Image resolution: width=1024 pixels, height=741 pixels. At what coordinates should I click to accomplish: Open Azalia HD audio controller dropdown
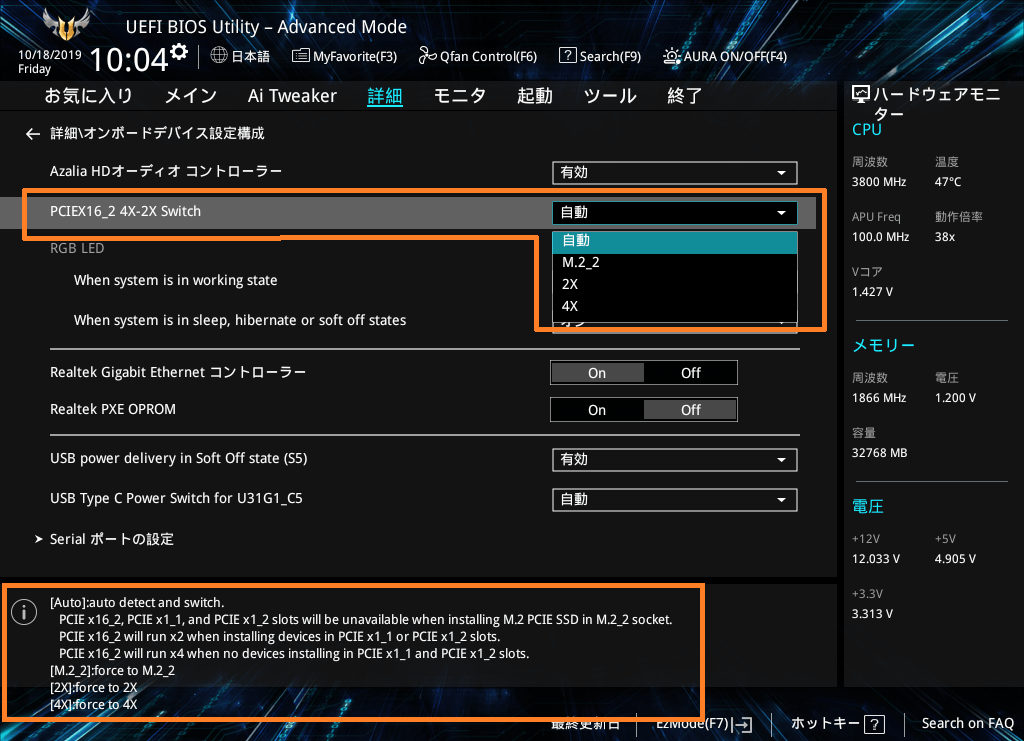coord(675,173)
